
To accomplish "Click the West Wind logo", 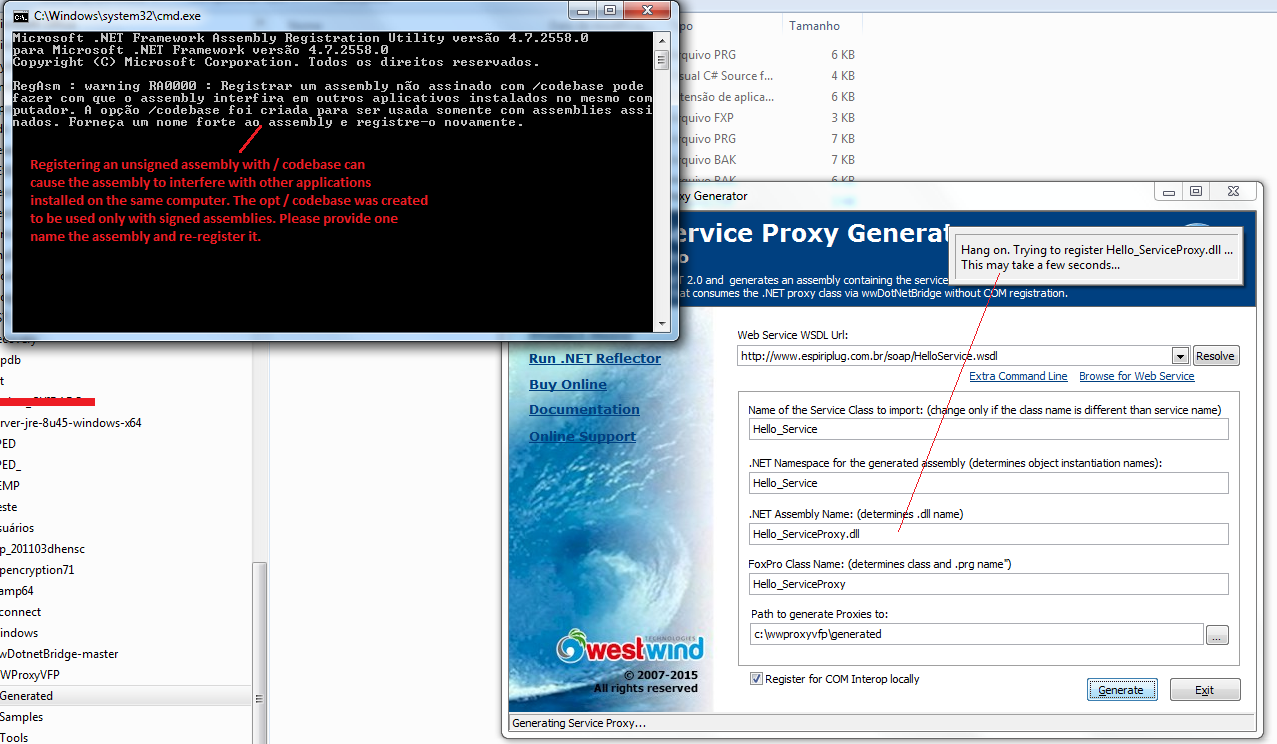I will 630,646.
